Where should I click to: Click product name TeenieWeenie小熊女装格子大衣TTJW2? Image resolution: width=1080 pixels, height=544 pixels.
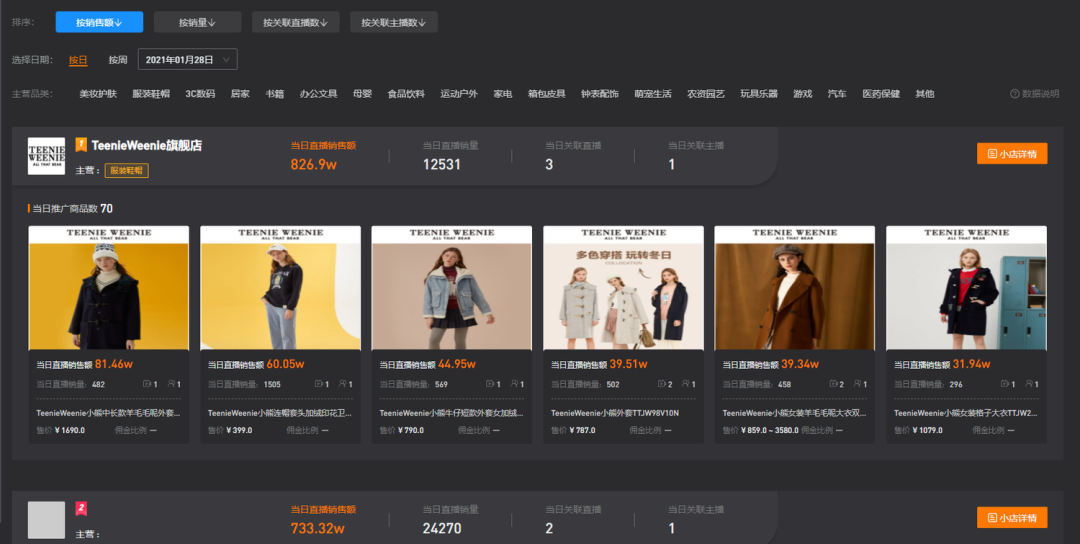(966, 413)
